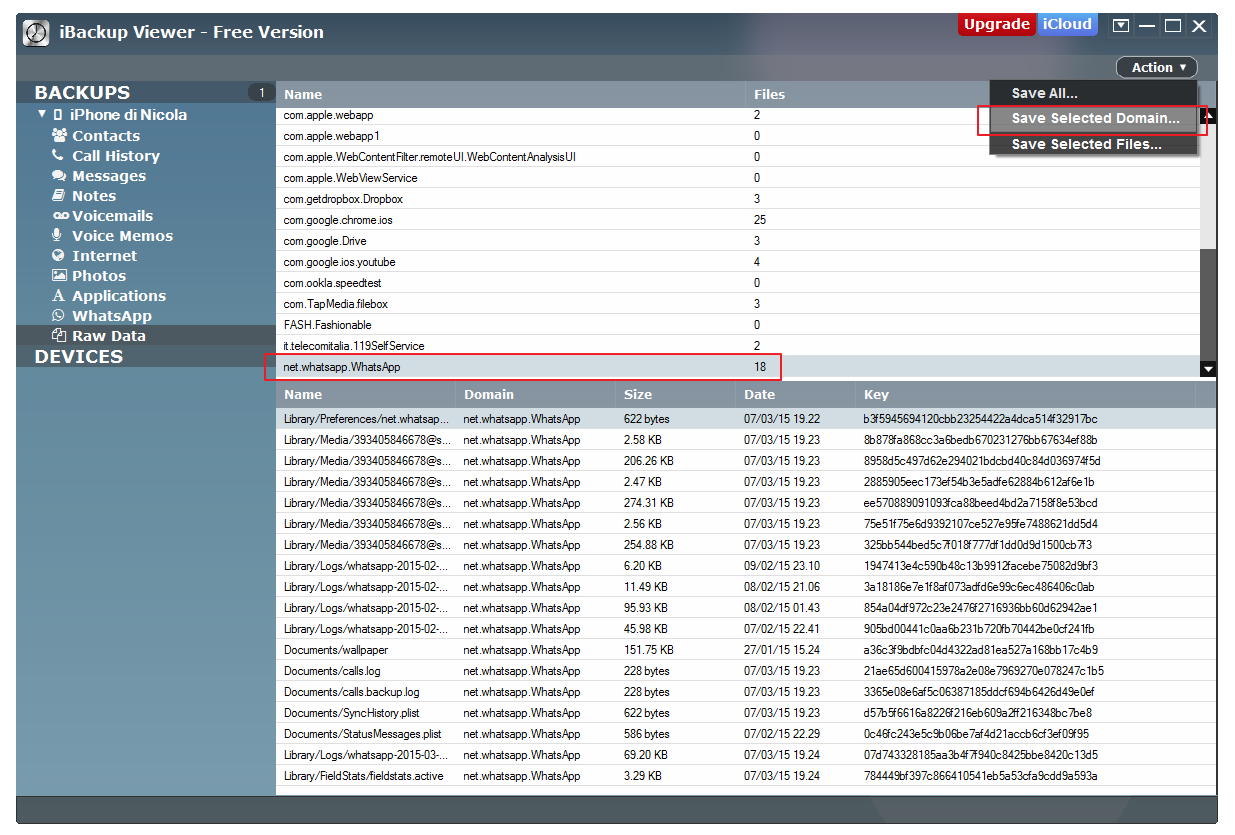Select the file row sized 206.26 KB
The image size is (1235, 835).
coord(746,460)
